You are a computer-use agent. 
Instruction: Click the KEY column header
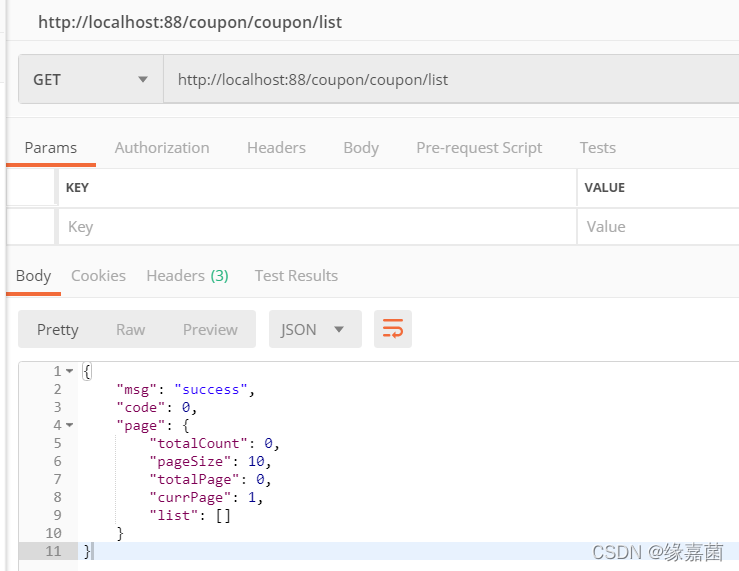[x=77, y=188]
